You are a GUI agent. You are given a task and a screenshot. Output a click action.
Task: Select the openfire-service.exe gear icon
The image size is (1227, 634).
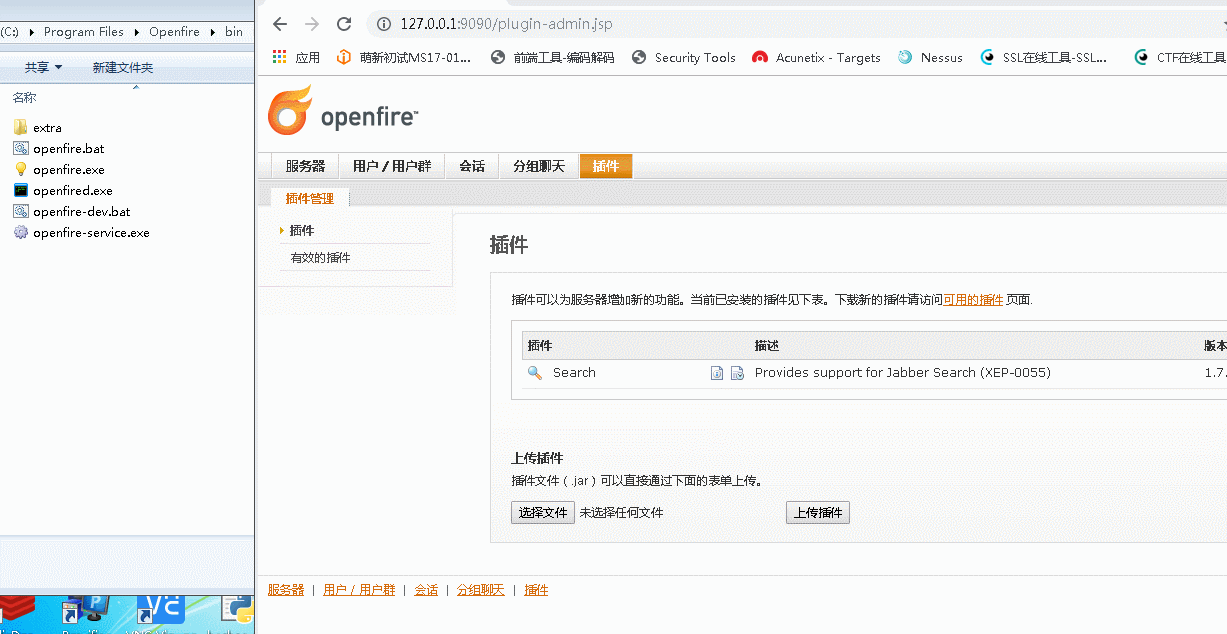pyautogui.click(x=21, y=233)
